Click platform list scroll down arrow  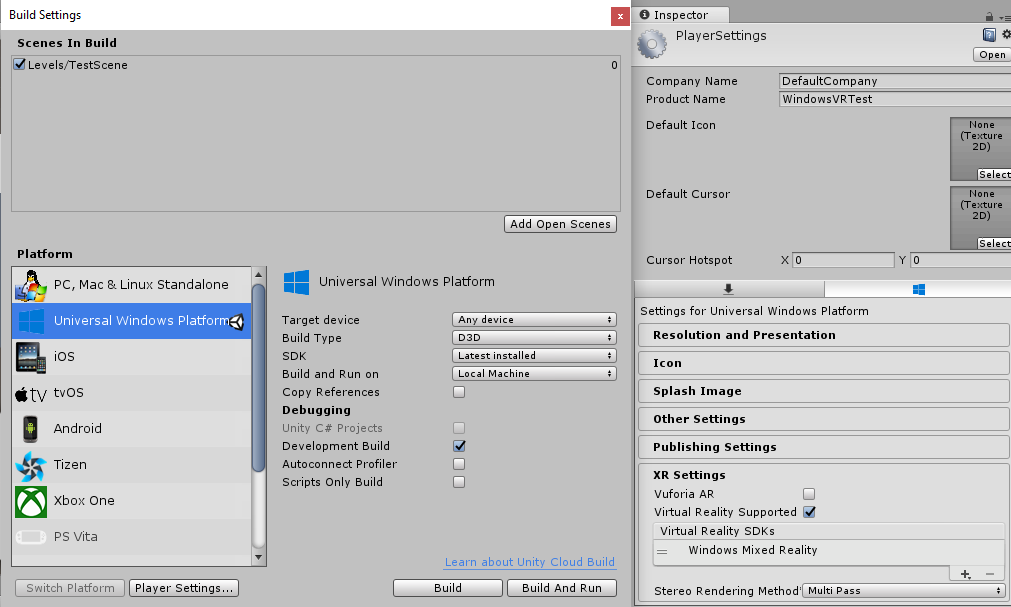(259, 557)
